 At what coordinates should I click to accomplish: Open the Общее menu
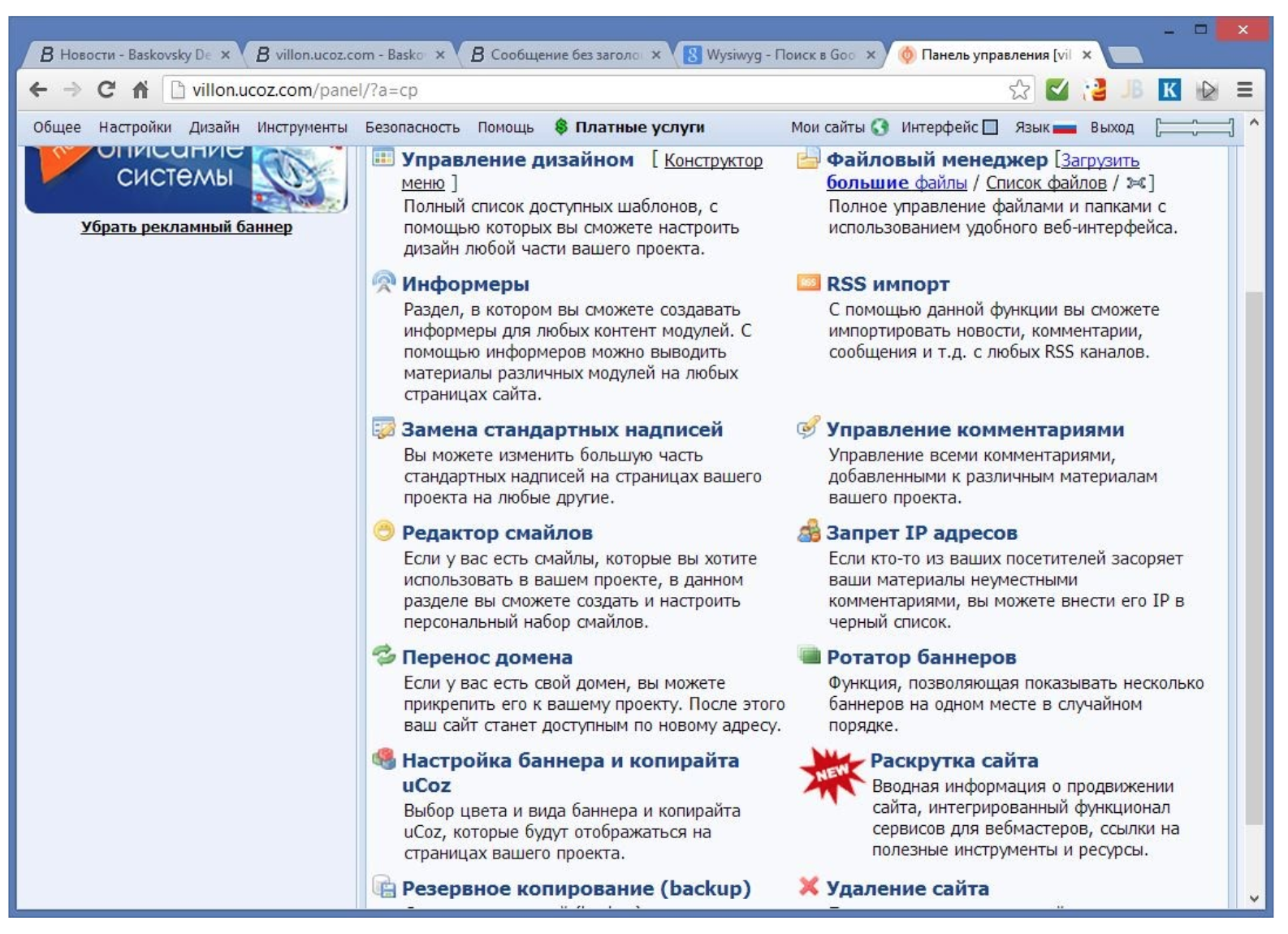click(57, 128)
